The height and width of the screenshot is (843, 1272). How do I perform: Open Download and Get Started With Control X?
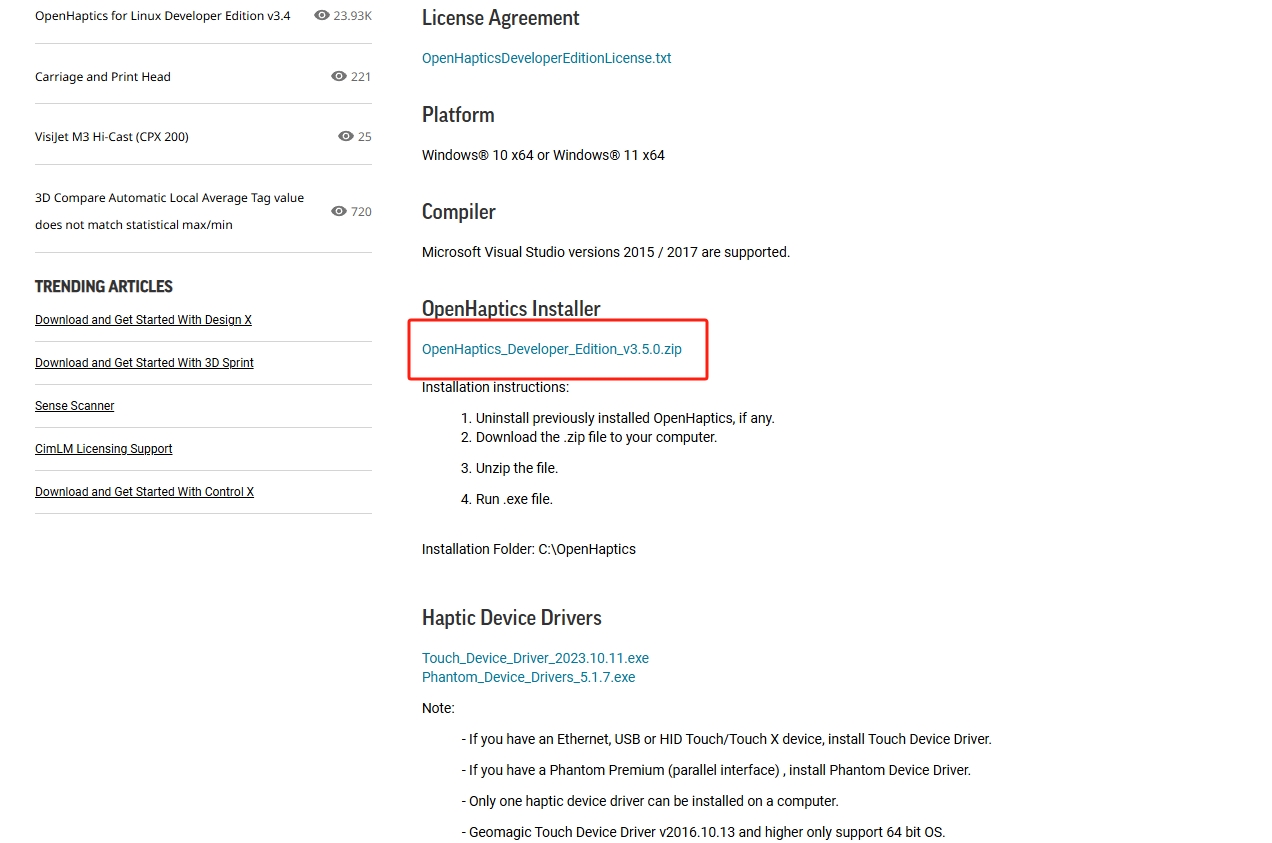(x=144, y=492)
